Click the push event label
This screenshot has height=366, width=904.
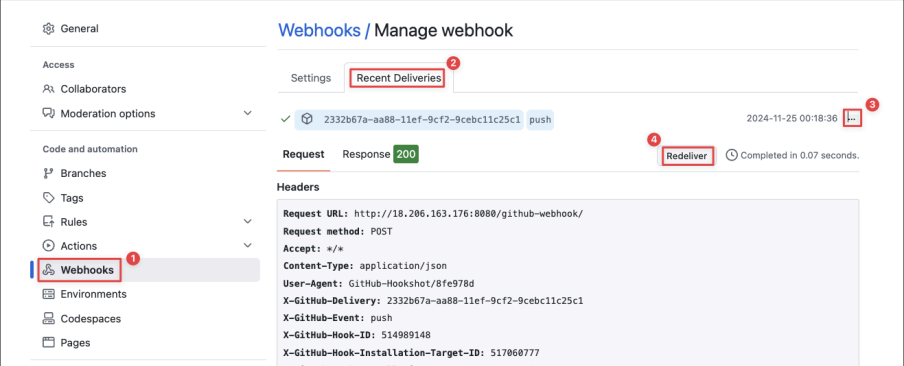coord(540,120)
